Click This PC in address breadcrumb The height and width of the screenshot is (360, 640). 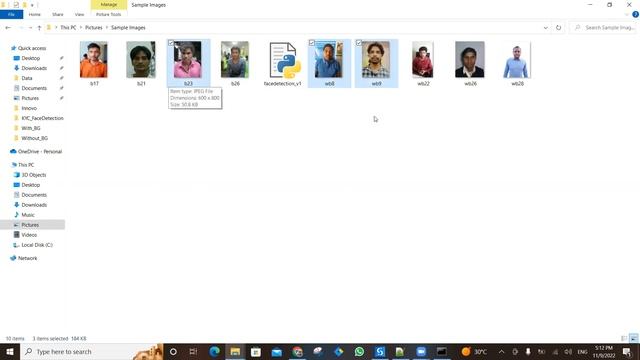click(x=68, y=28)
